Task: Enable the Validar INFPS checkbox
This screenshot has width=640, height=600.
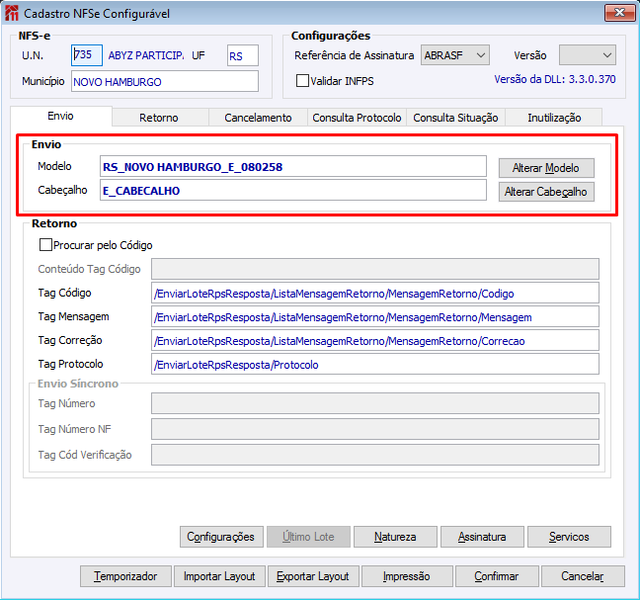Action: click(x=302, y=80)
